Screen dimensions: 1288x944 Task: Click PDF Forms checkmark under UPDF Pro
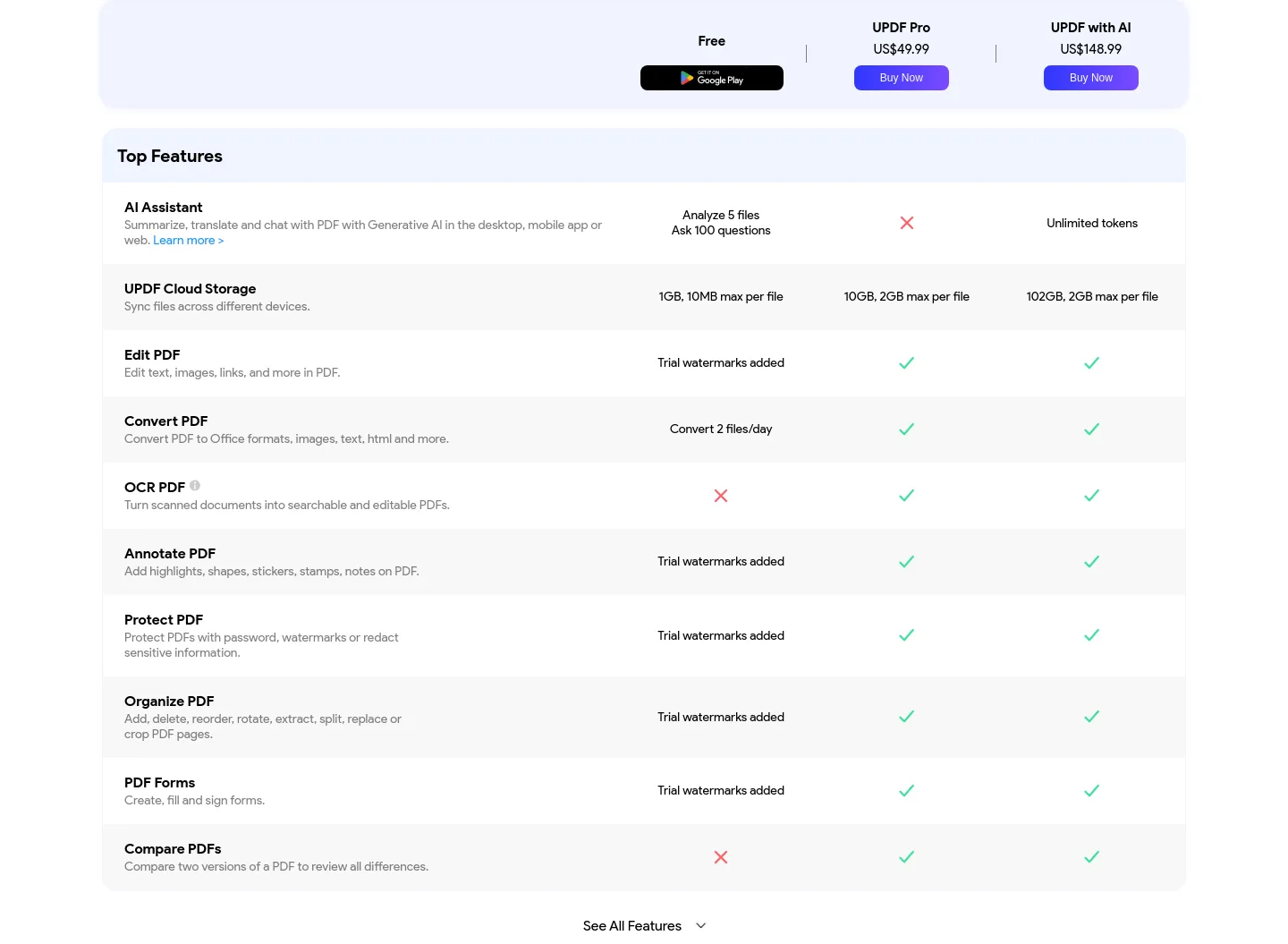907,790
